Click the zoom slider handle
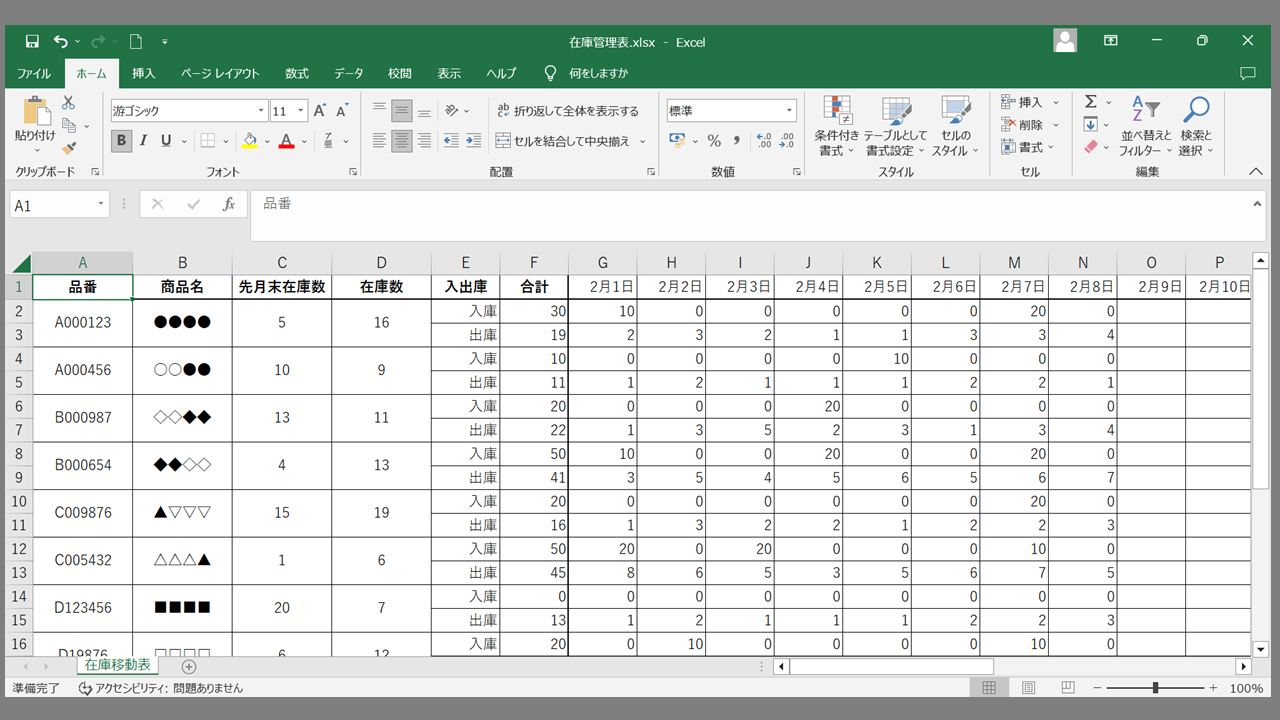 point(1155,688)
